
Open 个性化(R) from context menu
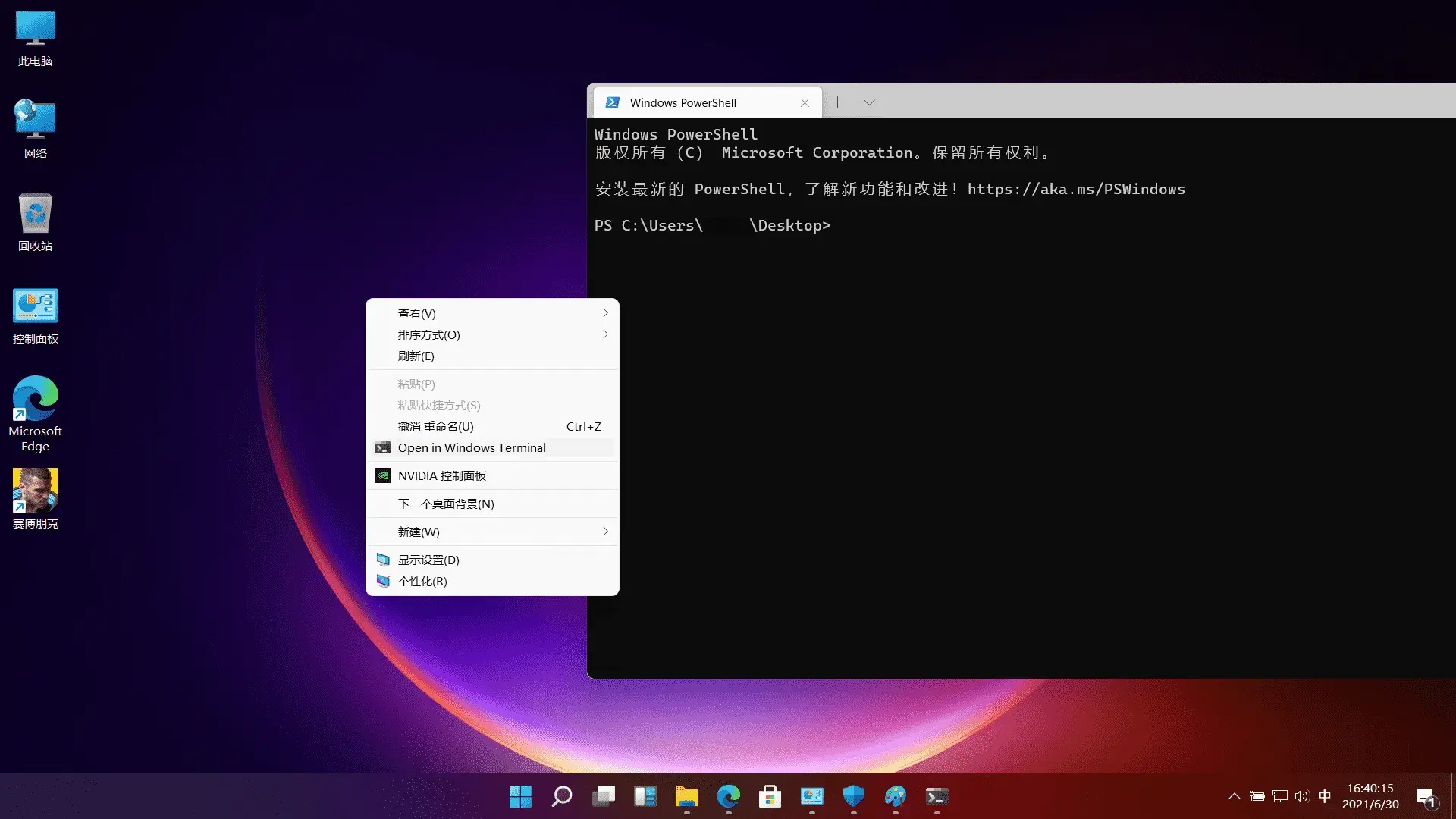[492, 581]
